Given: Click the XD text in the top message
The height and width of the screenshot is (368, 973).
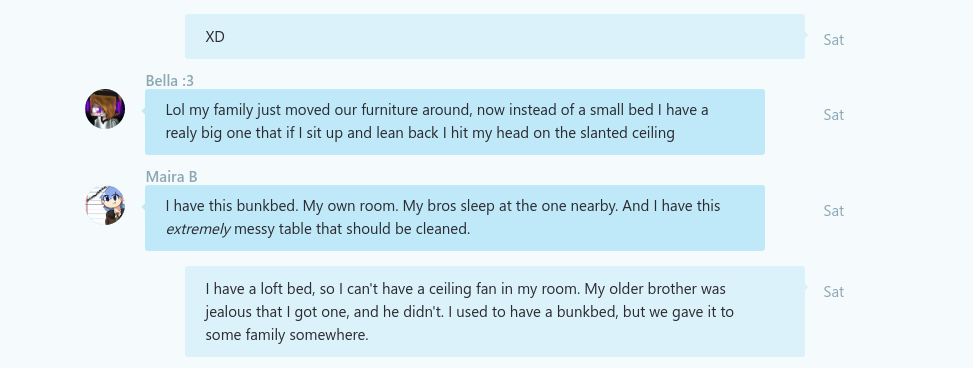Looking at the screenshot, I should coord(215,37).
